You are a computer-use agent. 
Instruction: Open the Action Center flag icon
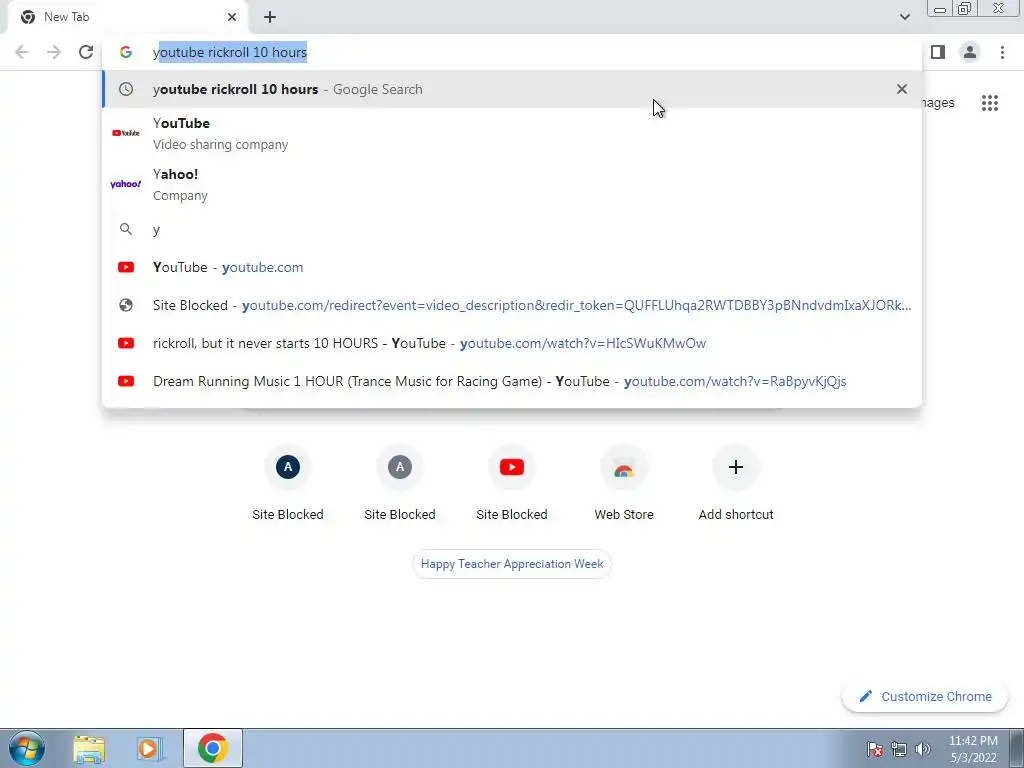click(875, 749)
